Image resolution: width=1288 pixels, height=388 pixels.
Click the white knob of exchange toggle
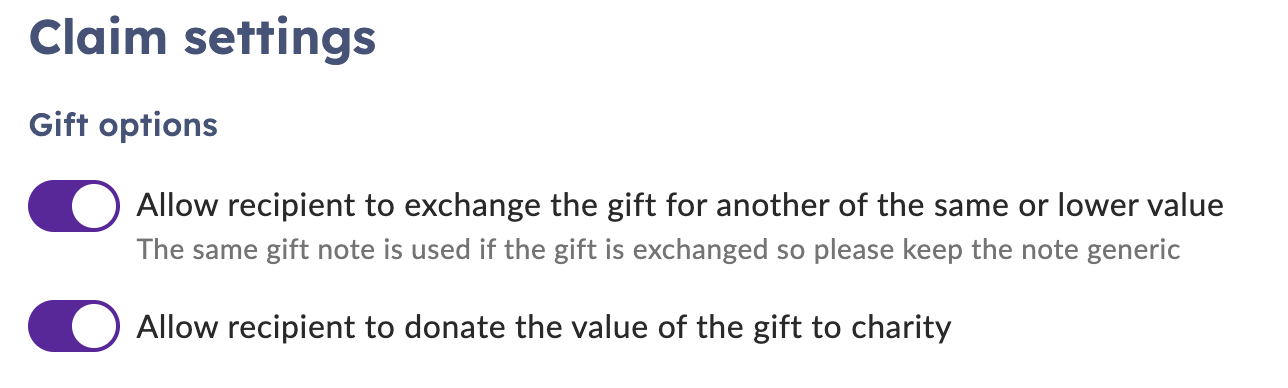(x=95, y=206)
